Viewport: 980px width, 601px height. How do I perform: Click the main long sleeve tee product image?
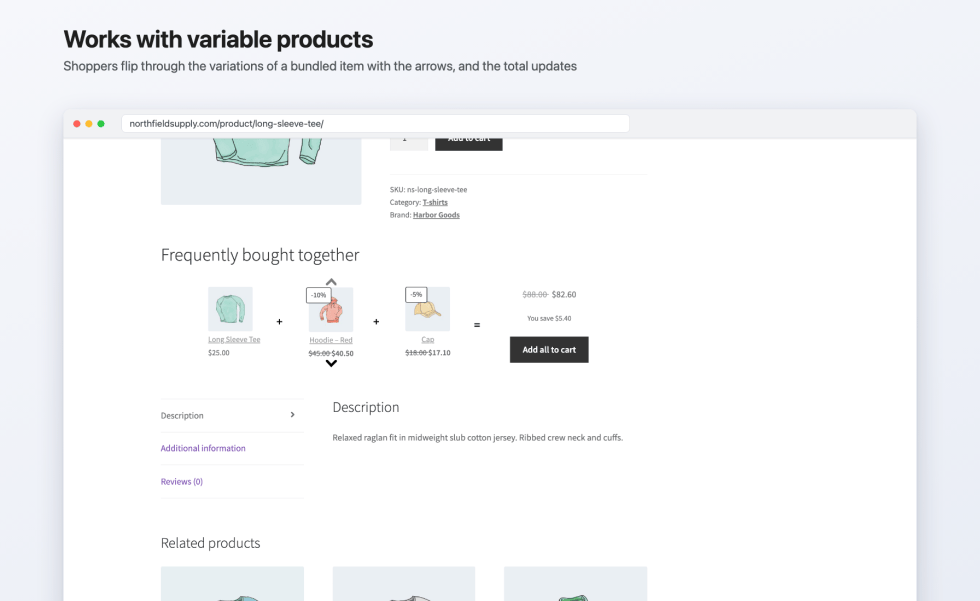tap(261, 171)
